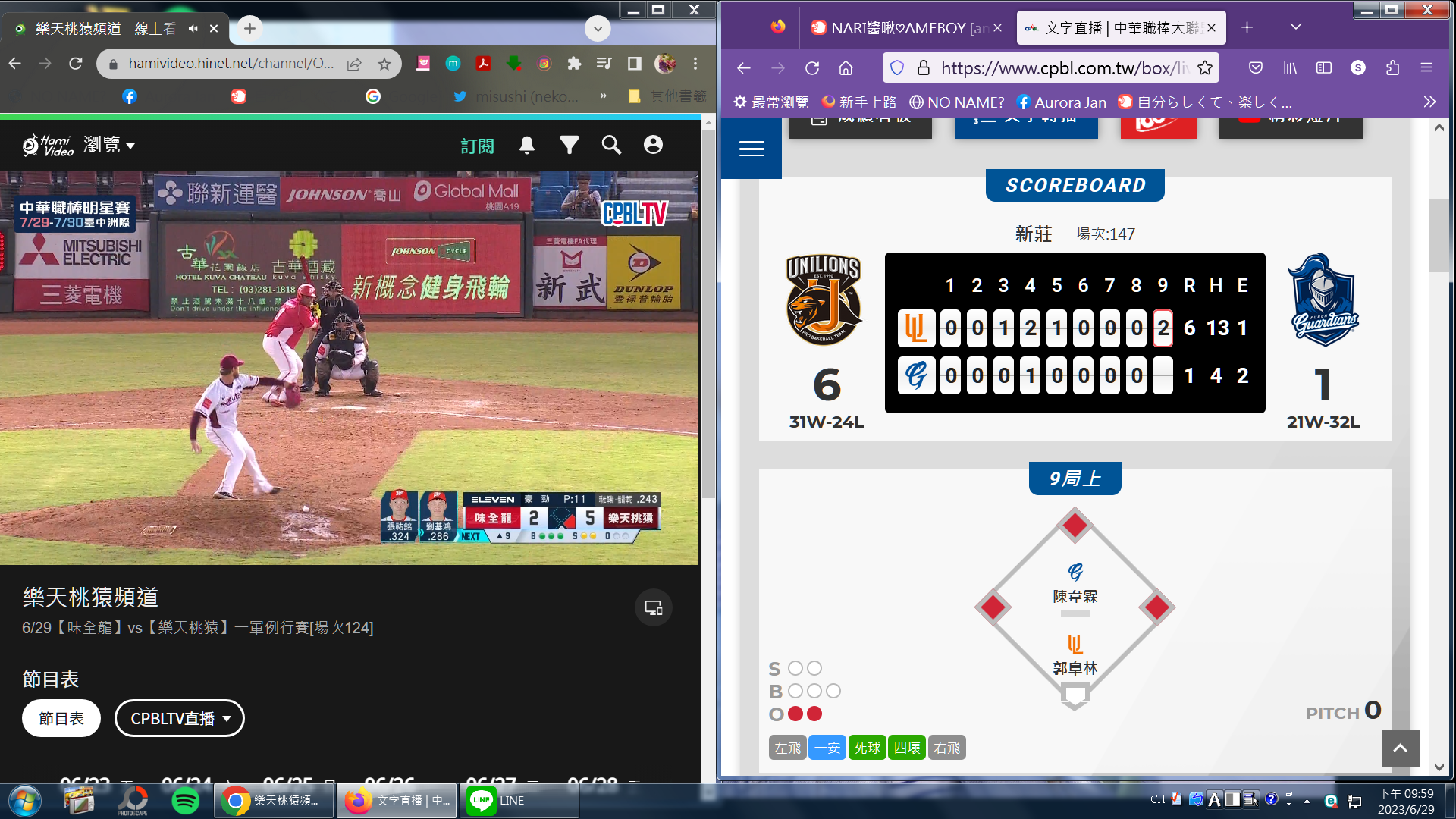
Task: Click the Adobe Acrobat extension icon
Action: [483, 64]
